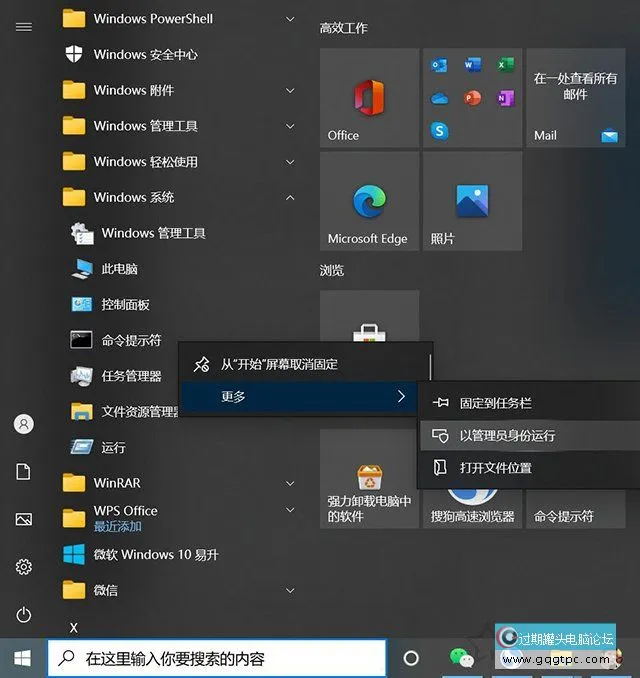Expand the WinRAR folder chevron
This screenshot has height=678, width=640.
point(290,483)
